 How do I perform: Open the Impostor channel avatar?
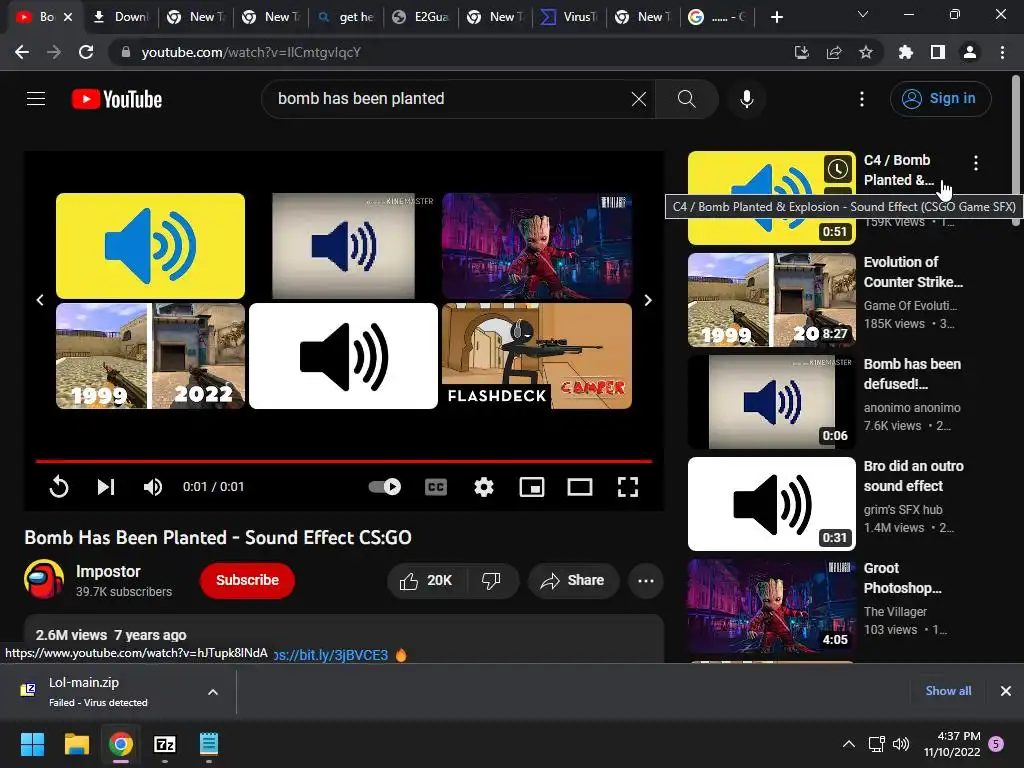click(44, 580)
